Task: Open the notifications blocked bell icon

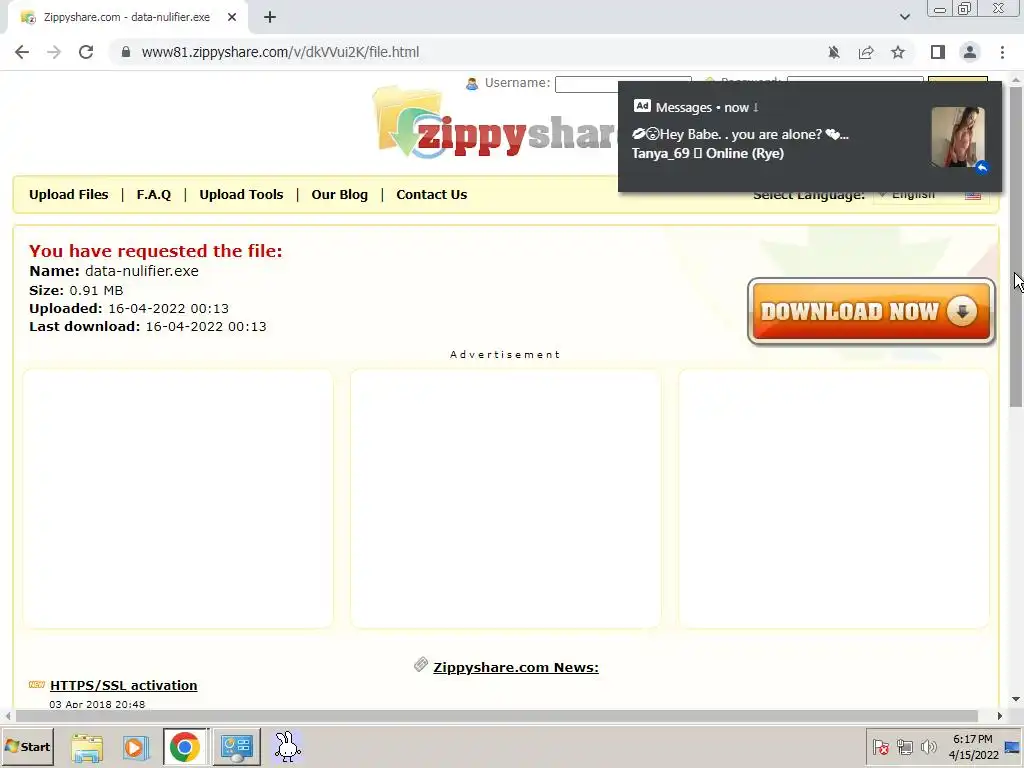Action: (834, 52)
